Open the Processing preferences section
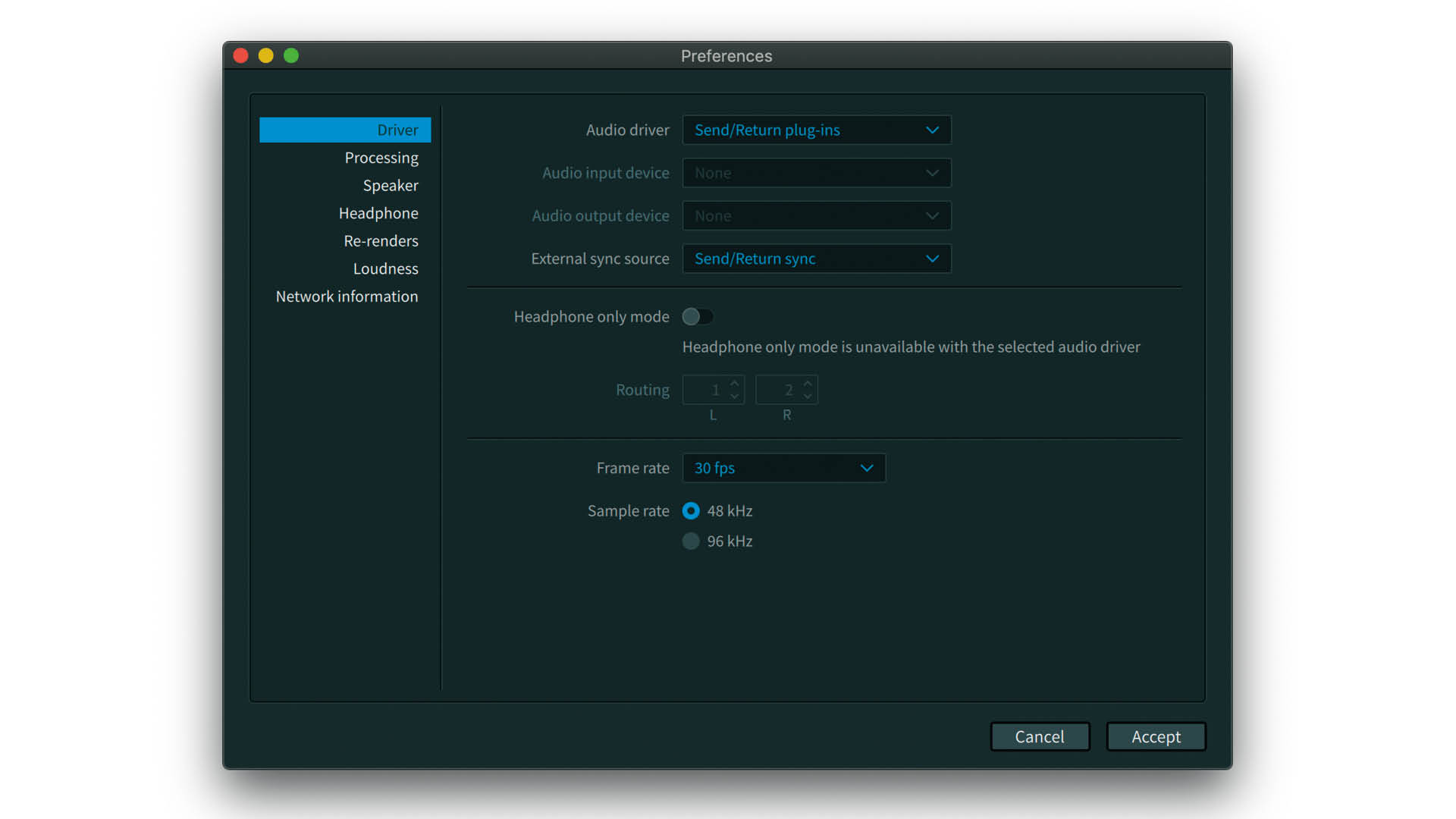This screenshot has height=819, width=1456. pyautogui.click(x=381, y=158)
